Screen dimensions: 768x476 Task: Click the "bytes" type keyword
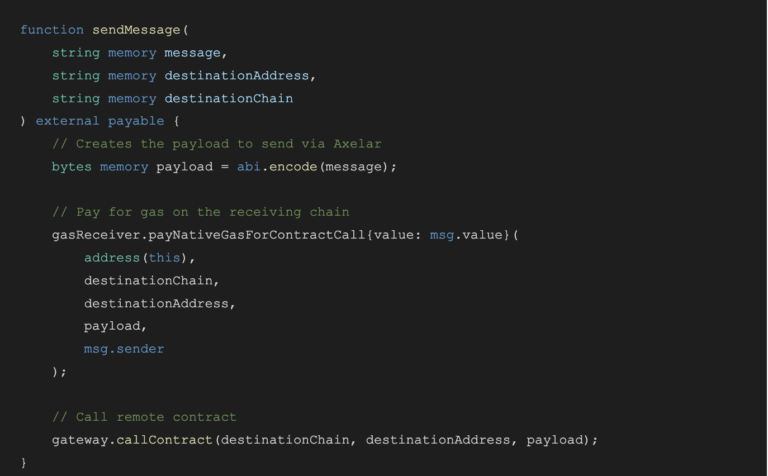72,167
